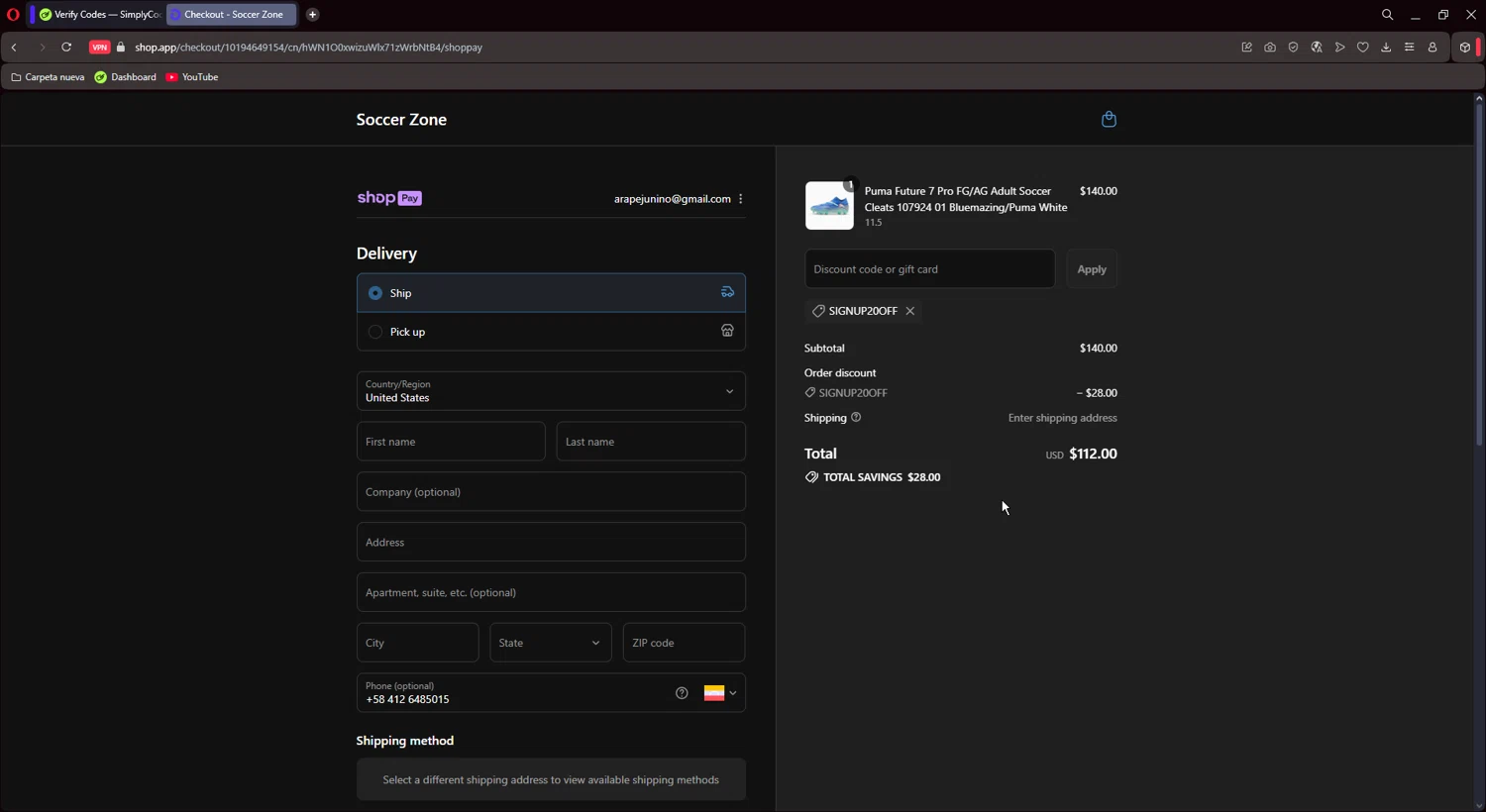The image size is (1486, 812).
Task: Toggle the Opera VPN badge
Action: [99, 48]
